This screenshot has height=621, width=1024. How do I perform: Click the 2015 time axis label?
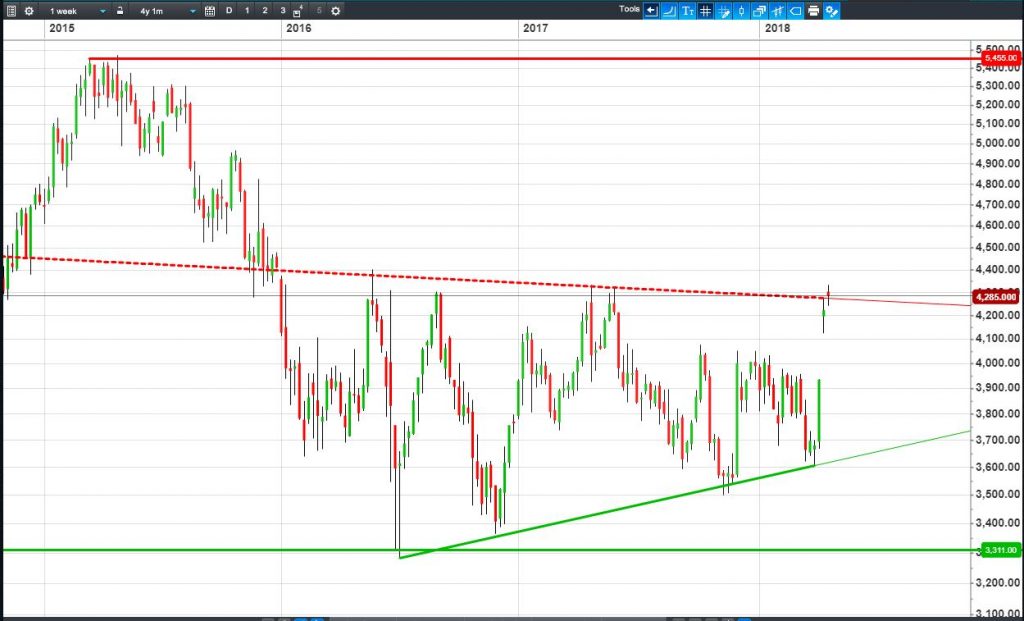62,28
